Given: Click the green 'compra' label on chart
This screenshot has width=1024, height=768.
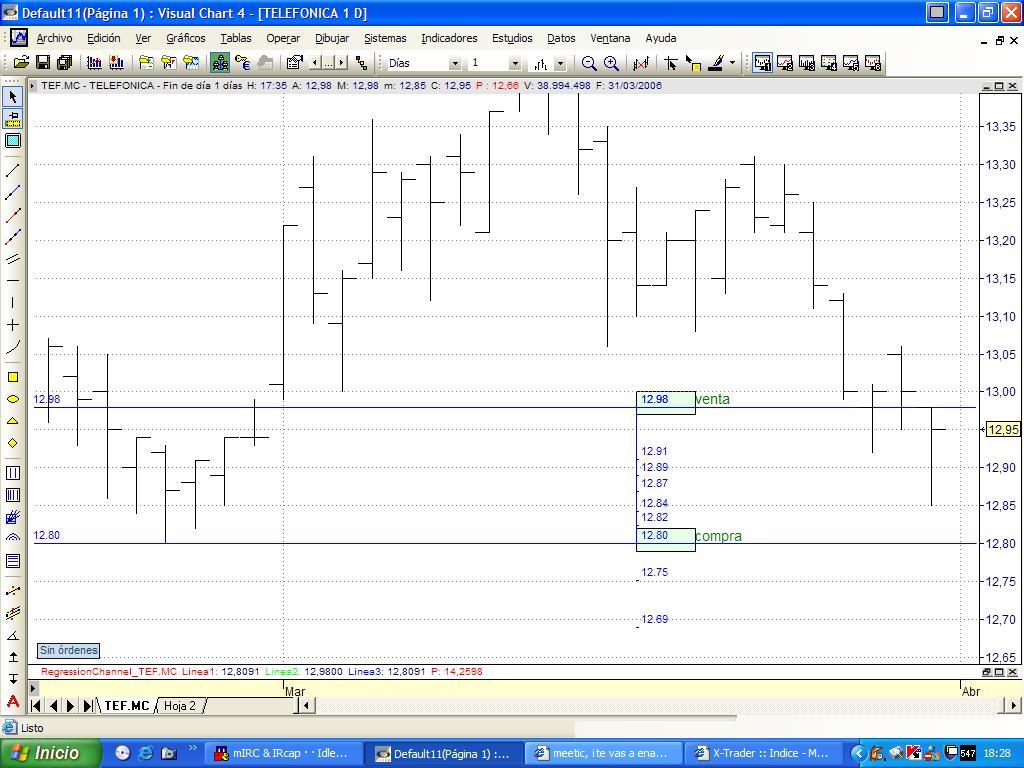Looking at the screenshot, I should (718, 536).
